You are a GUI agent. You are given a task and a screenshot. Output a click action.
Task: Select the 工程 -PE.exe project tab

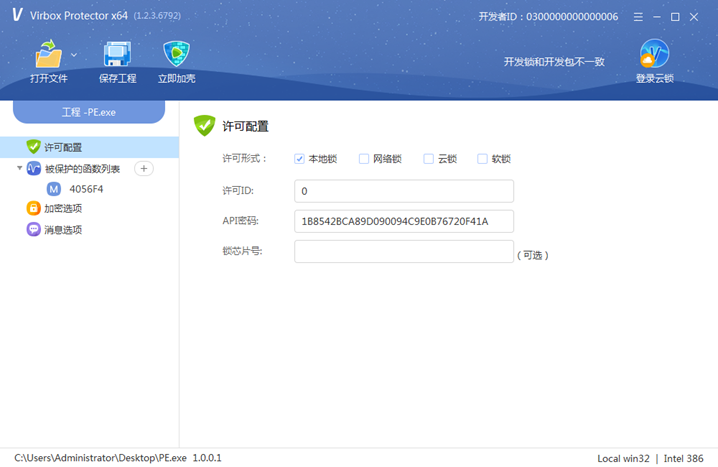coord(89,112)
